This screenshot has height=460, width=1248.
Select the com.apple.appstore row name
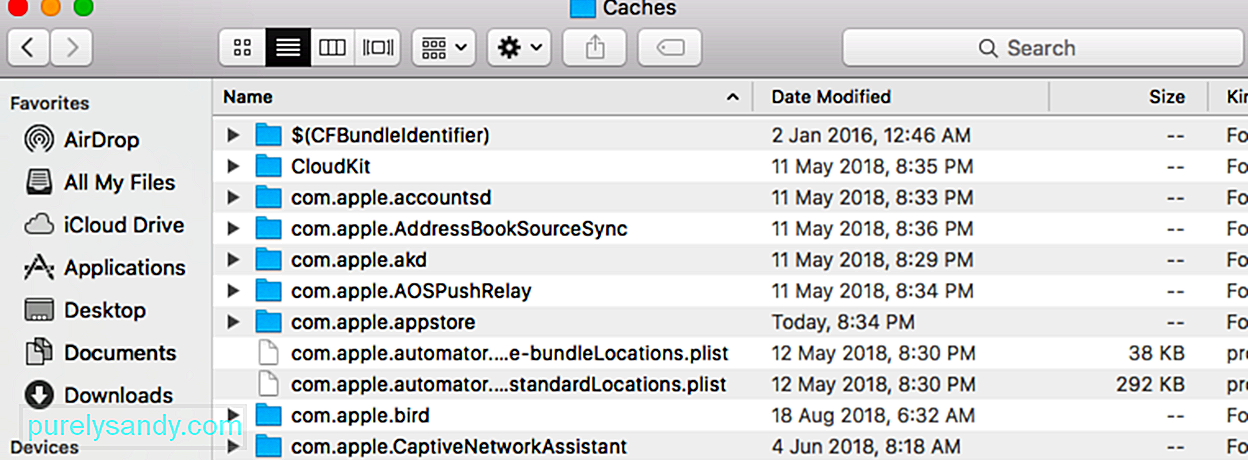[x=383, y=322]
